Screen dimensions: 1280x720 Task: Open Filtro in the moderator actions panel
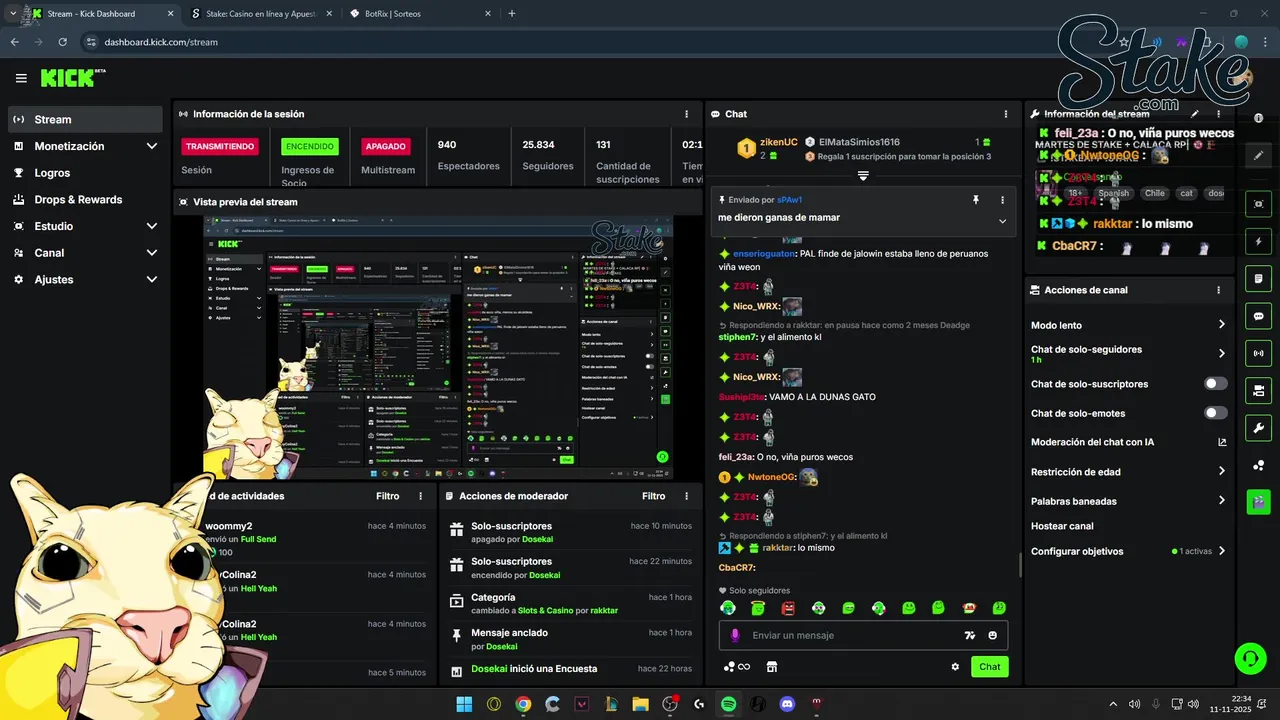[653, 496]
